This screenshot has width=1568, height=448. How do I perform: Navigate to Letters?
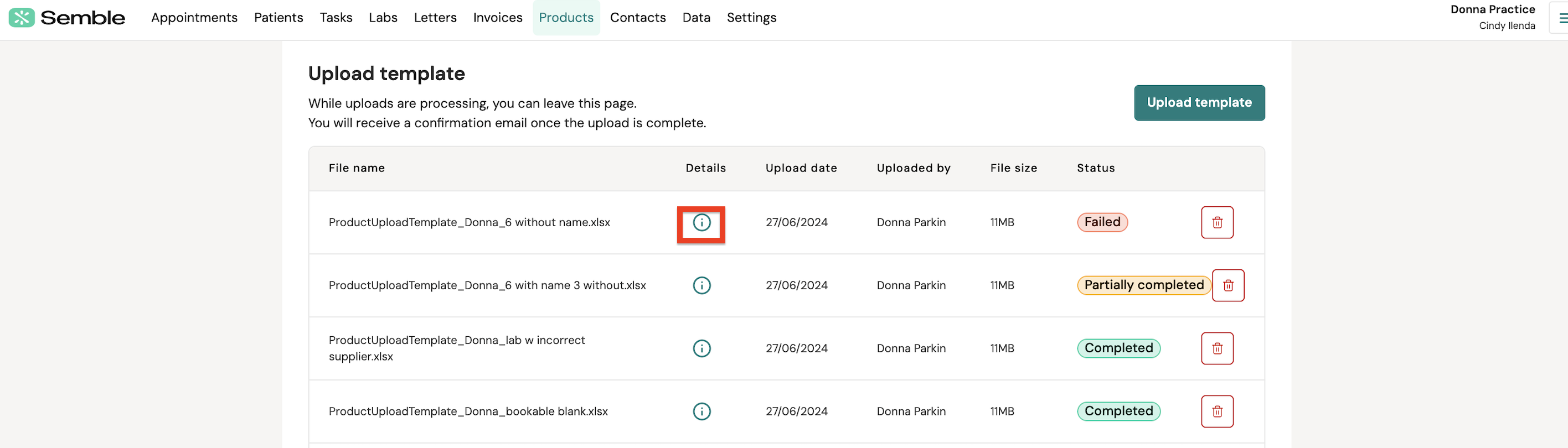click(x=435, y=18)
